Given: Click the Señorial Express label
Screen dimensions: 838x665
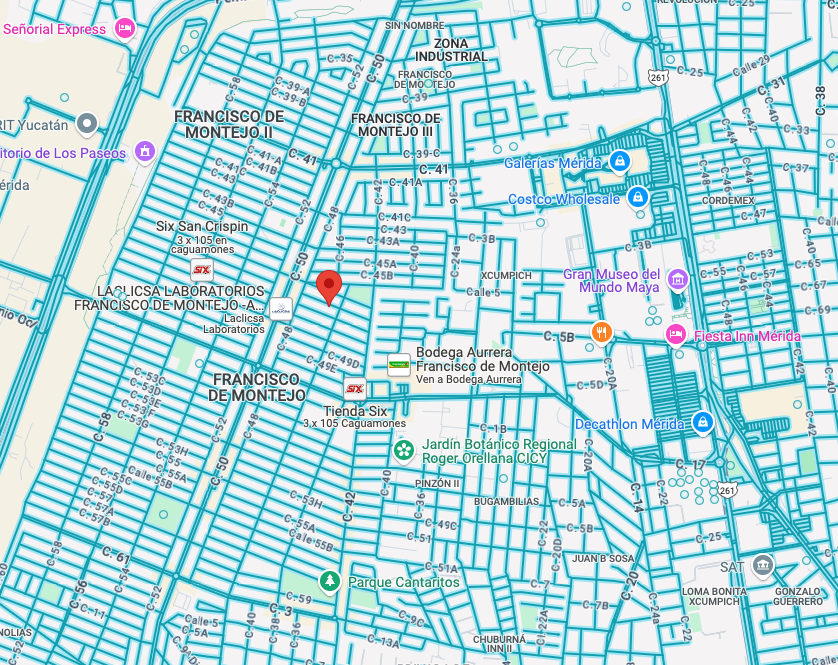Looking at the screenshot, I should point(54,29).
